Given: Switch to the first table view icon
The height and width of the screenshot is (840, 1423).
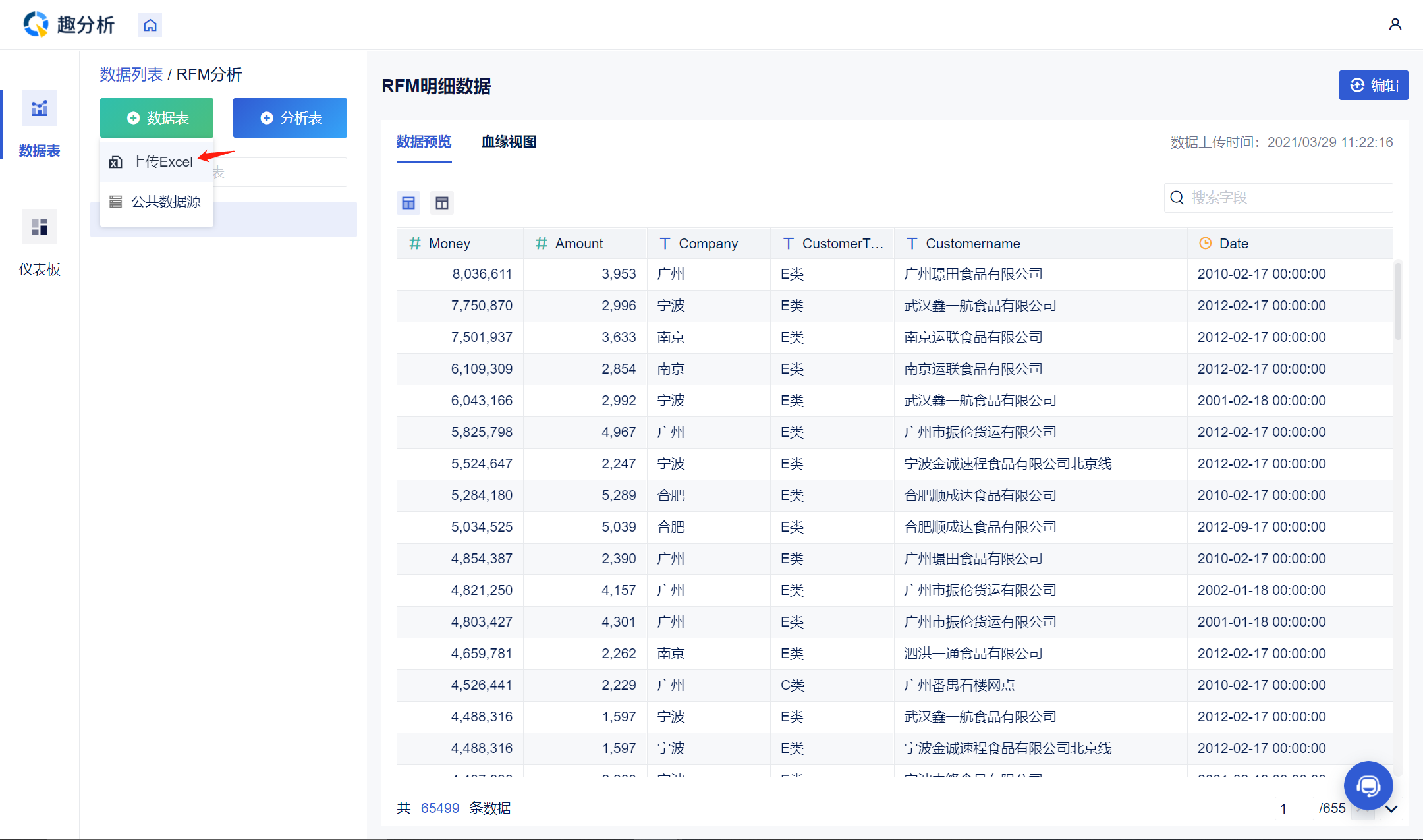Looking at the screenshot, I should 408,203.
